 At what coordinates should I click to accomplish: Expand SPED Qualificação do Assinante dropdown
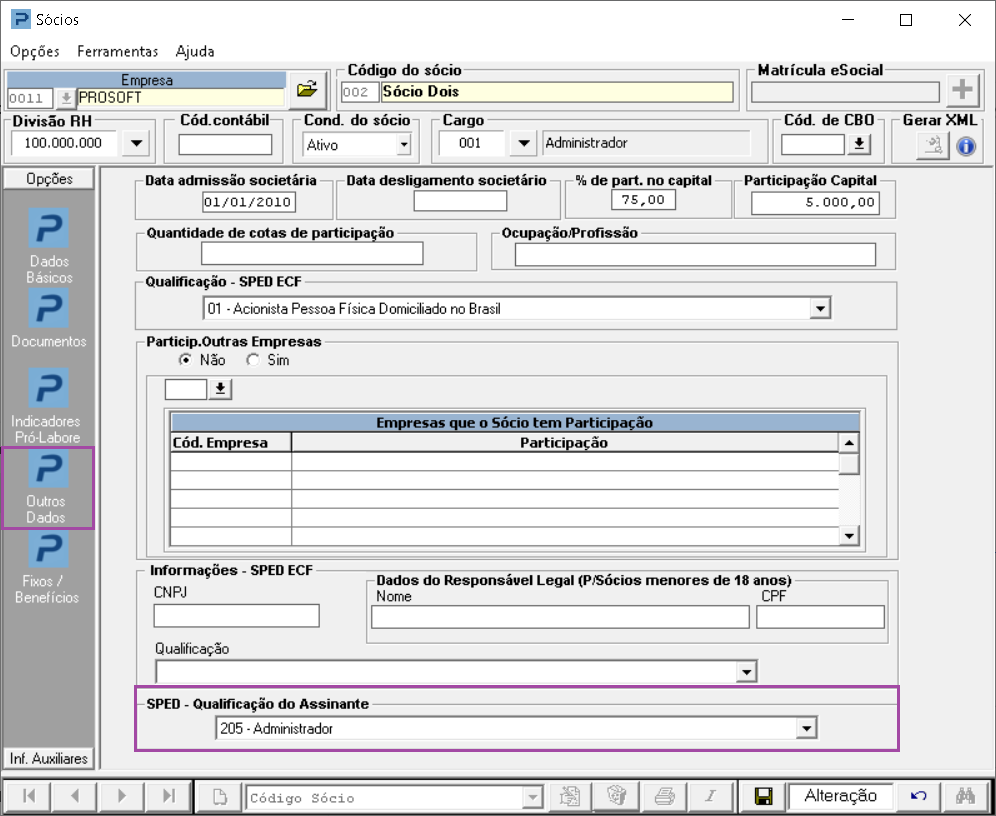click(806, 729)
